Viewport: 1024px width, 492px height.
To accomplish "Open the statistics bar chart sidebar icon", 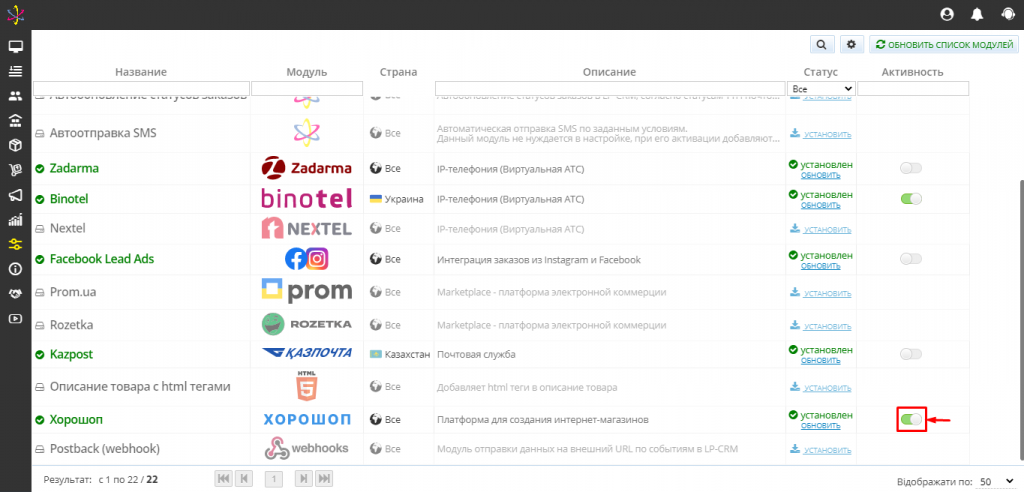I will (16, 220).
